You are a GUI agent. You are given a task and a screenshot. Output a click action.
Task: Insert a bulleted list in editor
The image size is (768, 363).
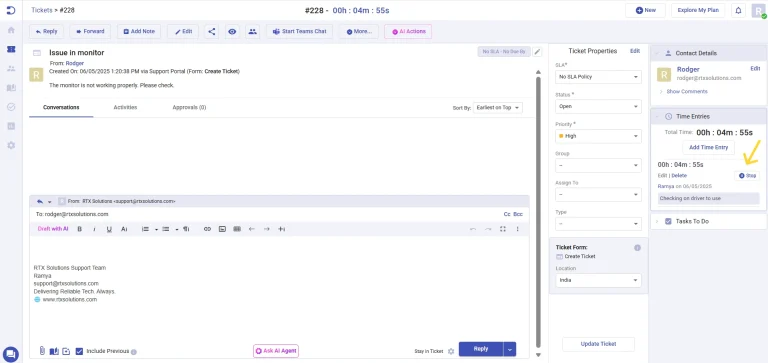coord(166,229)
